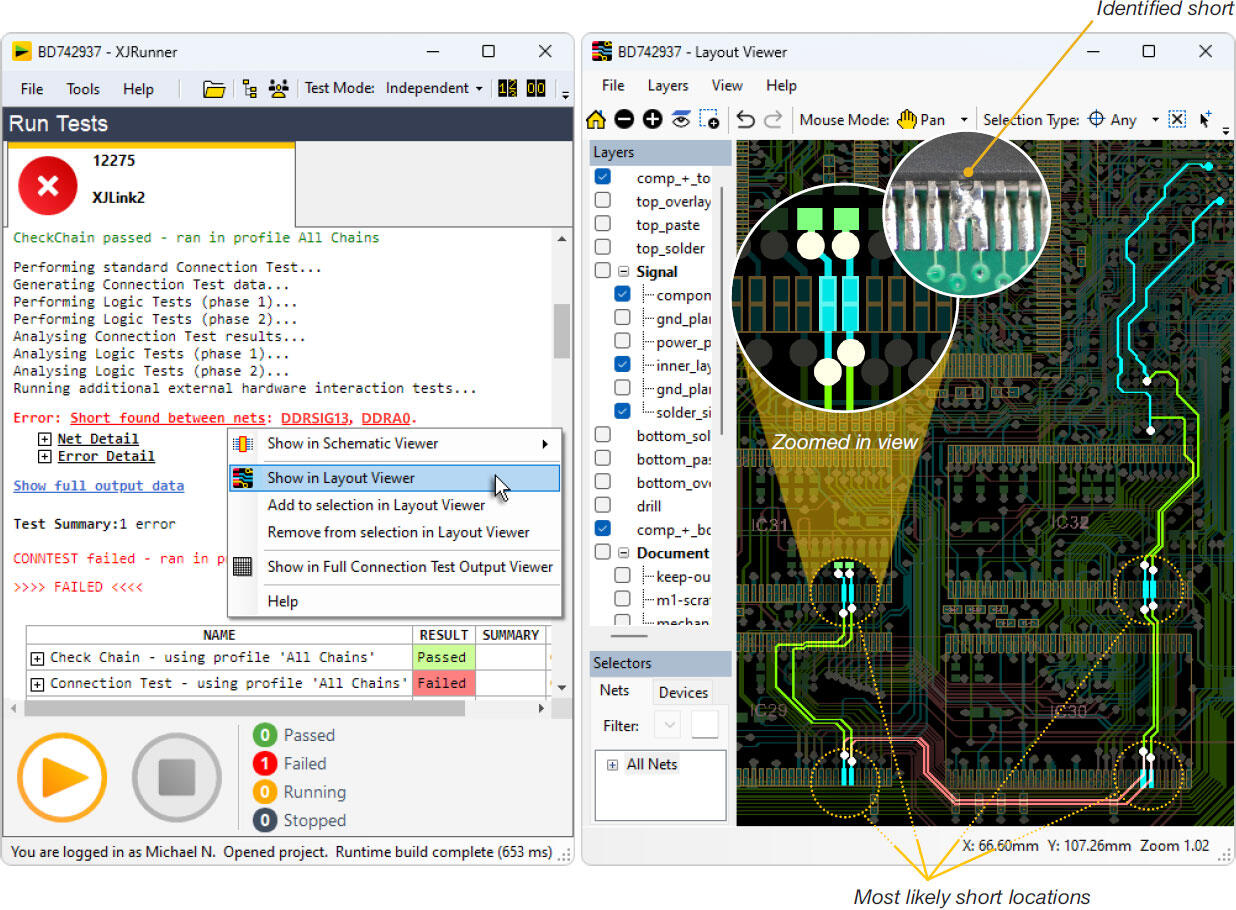Open the Test Mode Independent dropdown
Image resolution: width=1236 pixels, height=910 pixels.
[x=435, y=89]
